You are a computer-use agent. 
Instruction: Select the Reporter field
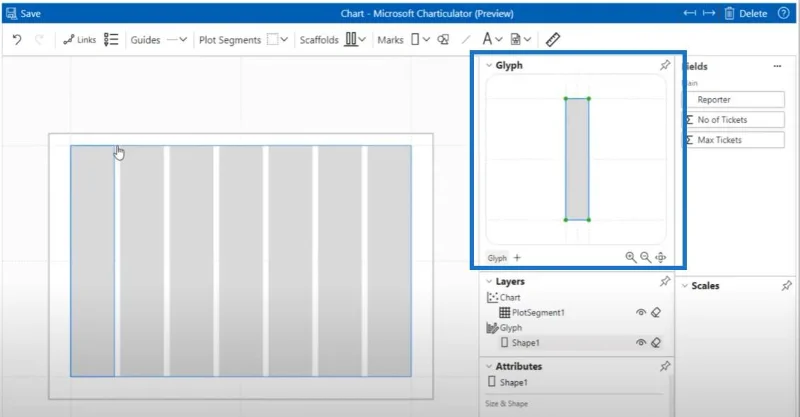click(734, 100)
